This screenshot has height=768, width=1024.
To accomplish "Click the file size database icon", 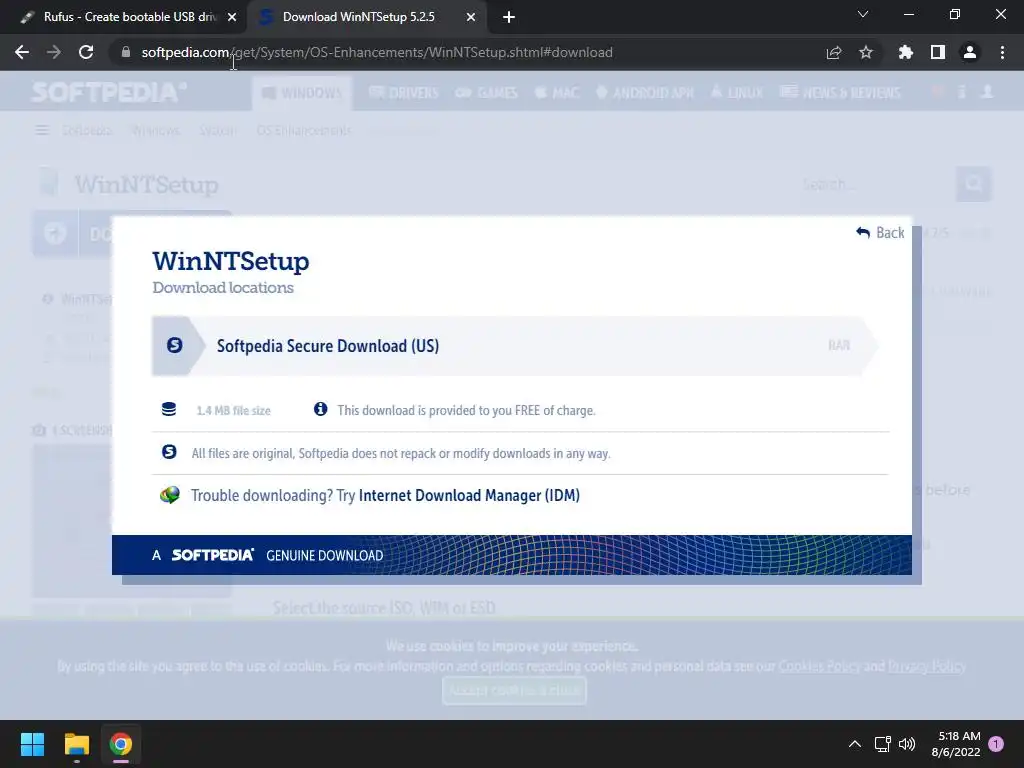I will (168, 409).
